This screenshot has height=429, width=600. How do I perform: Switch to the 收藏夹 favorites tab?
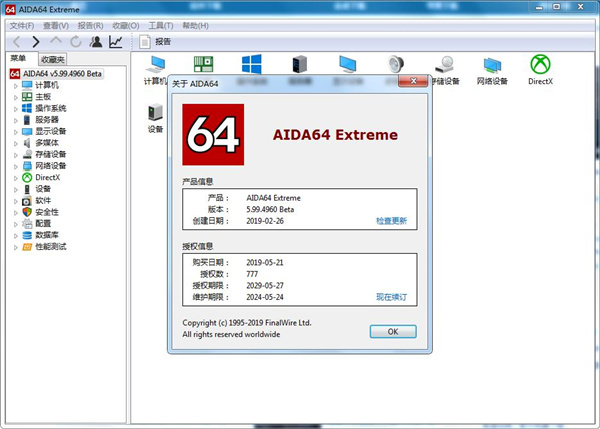click(x=53, y=59)
